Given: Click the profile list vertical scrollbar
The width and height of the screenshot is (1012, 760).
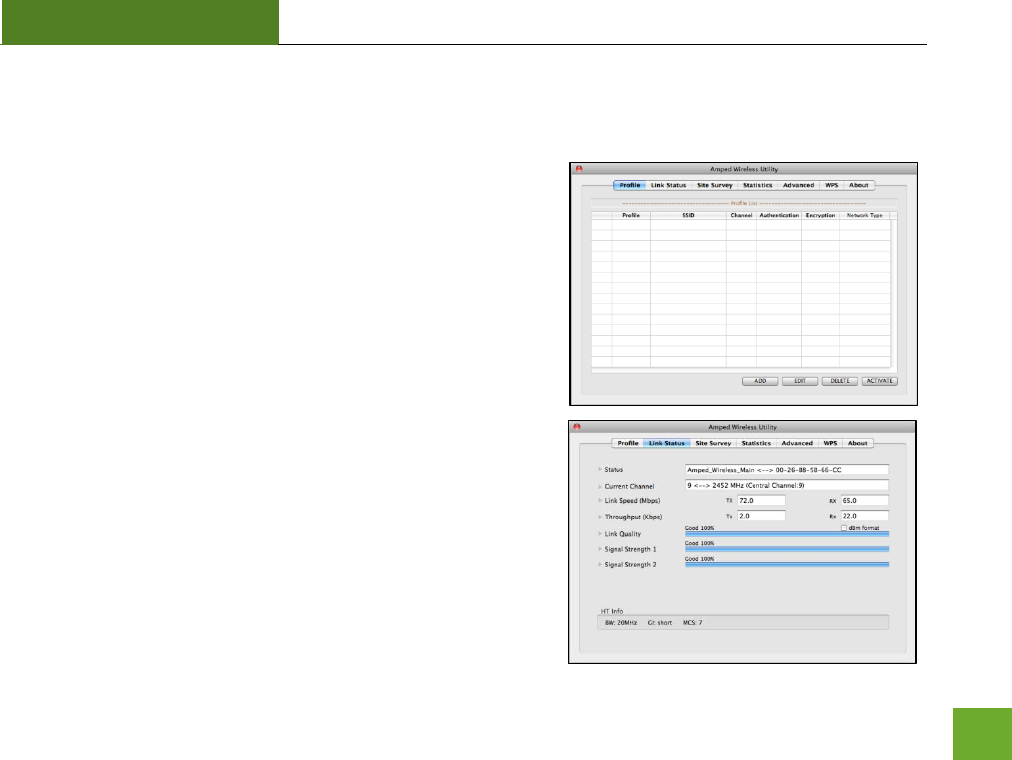Looking at the screenshot, I should point(894,294).
